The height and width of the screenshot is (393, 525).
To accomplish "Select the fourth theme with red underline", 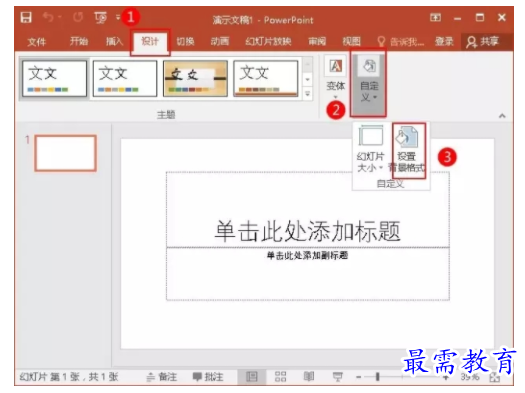I will 266,79.
